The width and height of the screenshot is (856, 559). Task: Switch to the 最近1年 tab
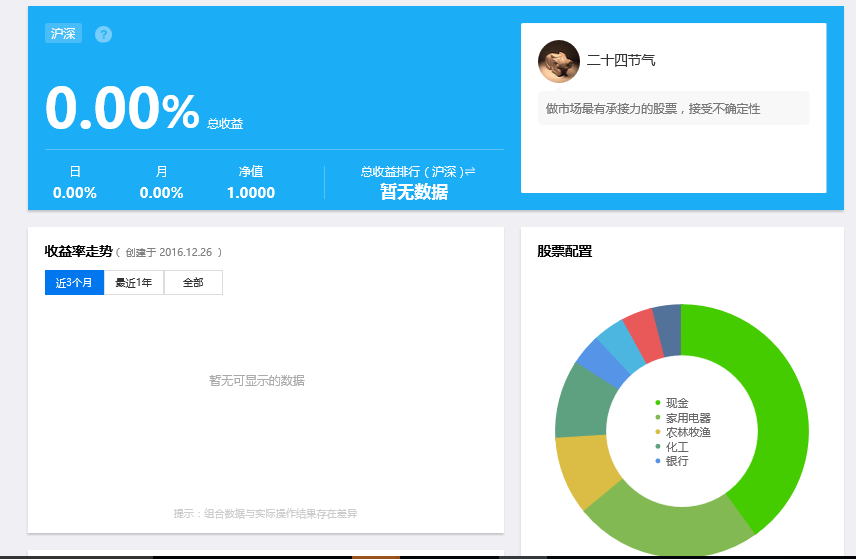(133, 283)
